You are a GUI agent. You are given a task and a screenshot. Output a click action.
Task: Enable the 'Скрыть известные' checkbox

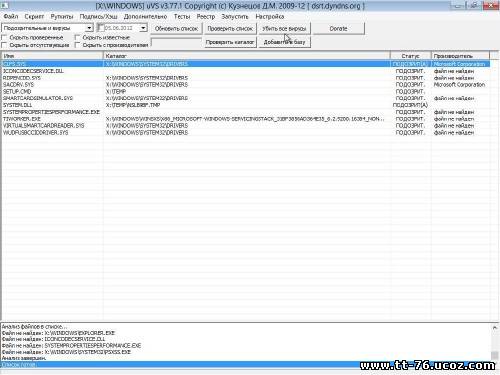click(77, 37)
